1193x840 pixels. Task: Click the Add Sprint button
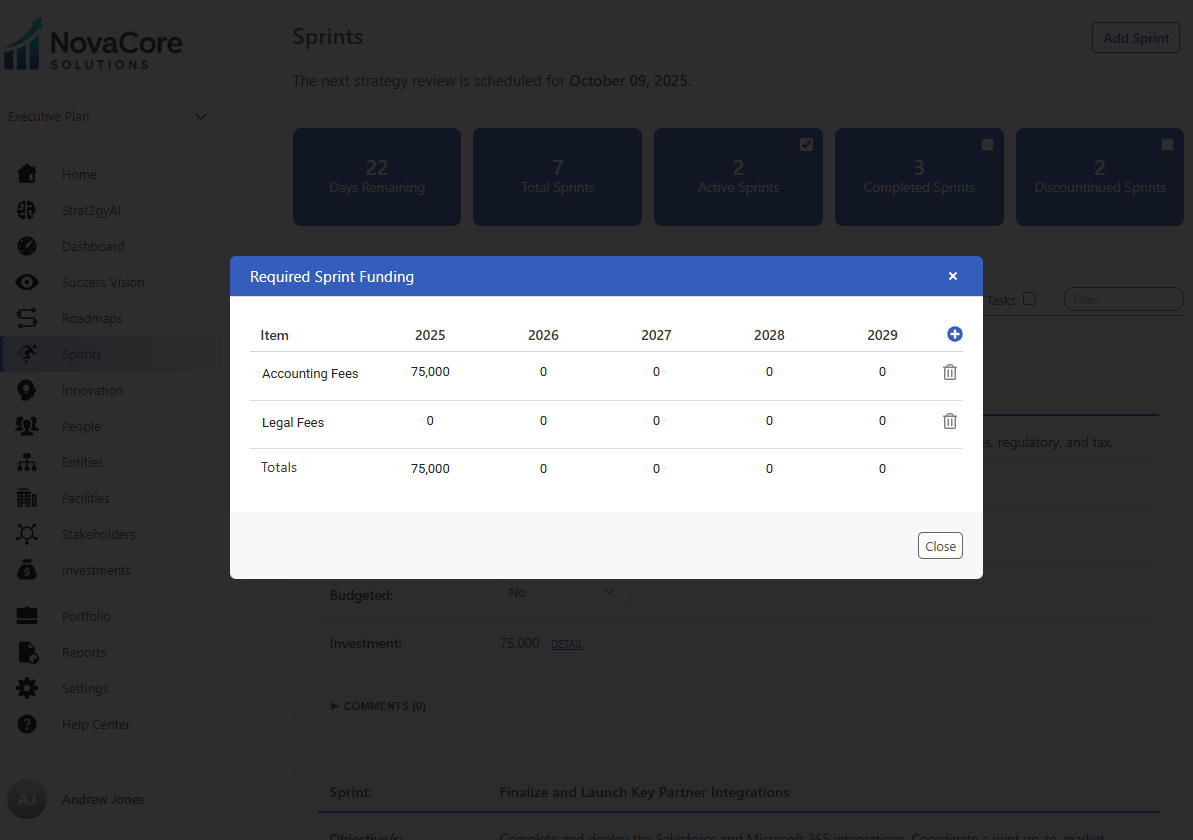(1136, 38)
